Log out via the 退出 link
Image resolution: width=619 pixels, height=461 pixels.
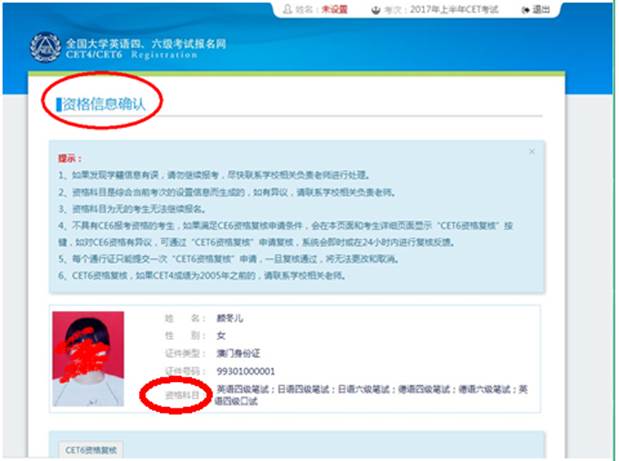coord(541,9)
